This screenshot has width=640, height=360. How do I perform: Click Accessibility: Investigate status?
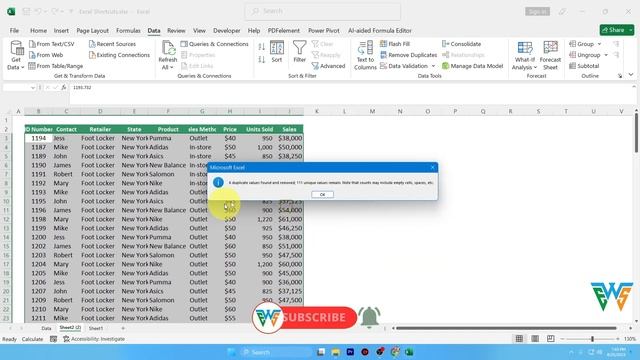[x=94, y=339]
